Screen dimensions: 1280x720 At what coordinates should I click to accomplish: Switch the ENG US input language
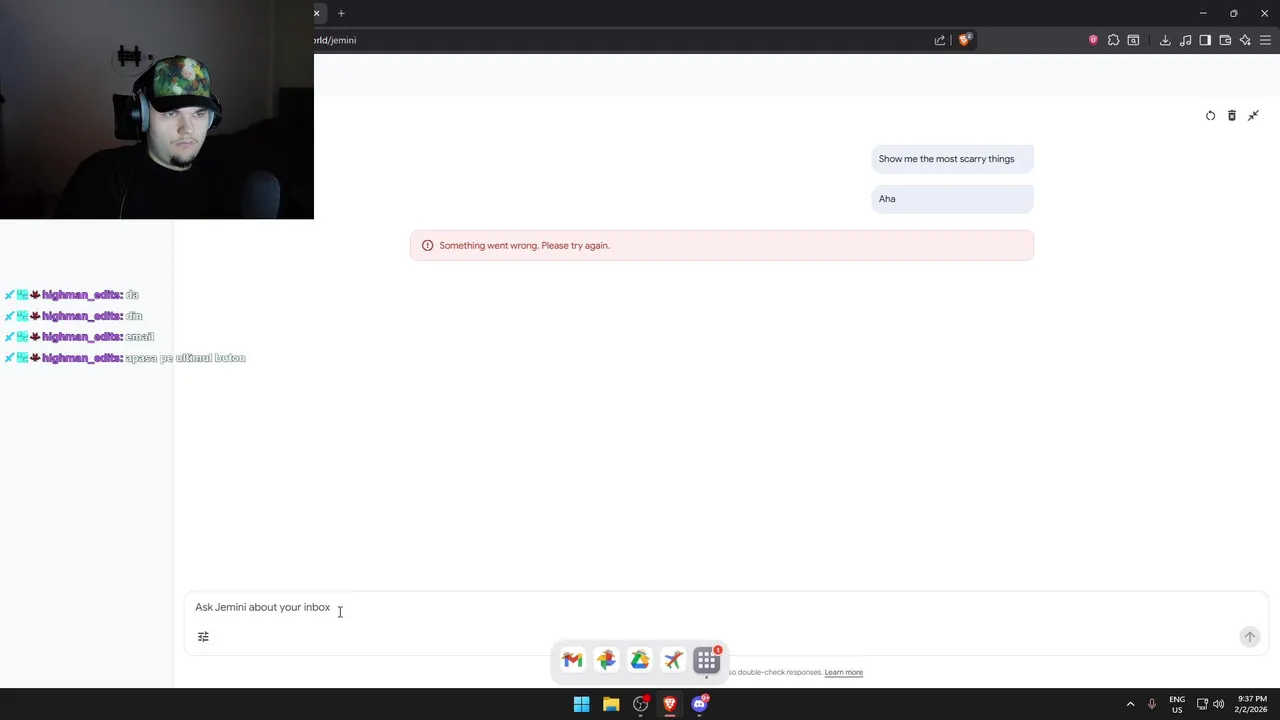(x=1177, y=704)
